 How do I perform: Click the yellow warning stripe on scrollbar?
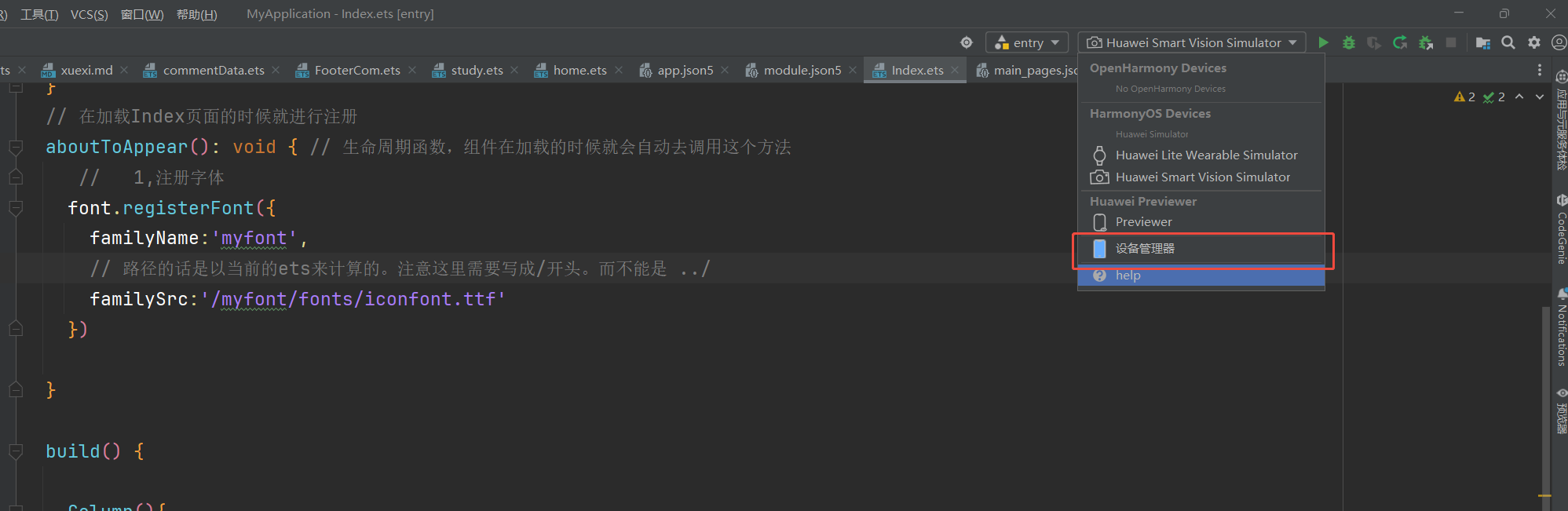(1545, 495)
